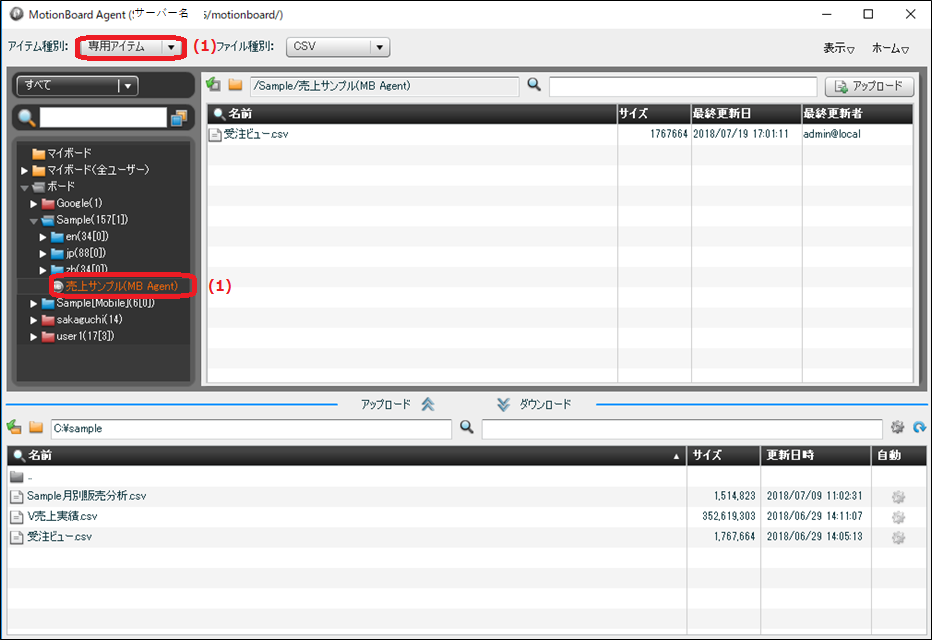Viewport: 932px width, 640px height.
Task: Click auto gear icon for V売上実績.csv
Action: tap(898, 517)
